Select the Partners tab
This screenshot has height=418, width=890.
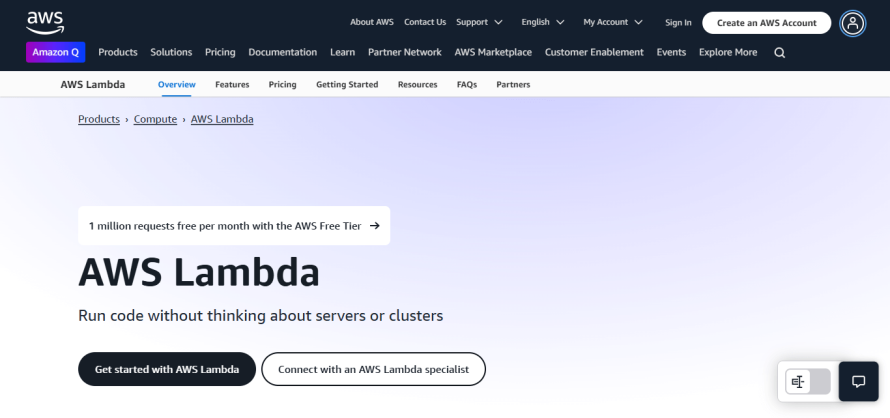[x=513, y=84]
